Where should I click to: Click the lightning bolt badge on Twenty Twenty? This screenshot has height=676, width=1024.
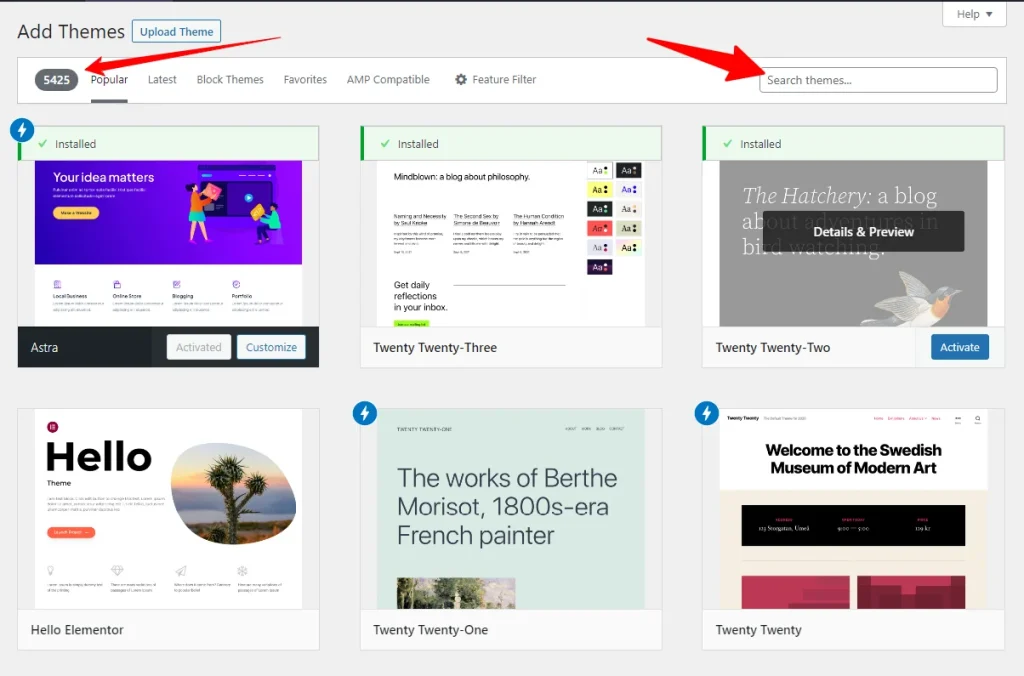pos(706,412)
